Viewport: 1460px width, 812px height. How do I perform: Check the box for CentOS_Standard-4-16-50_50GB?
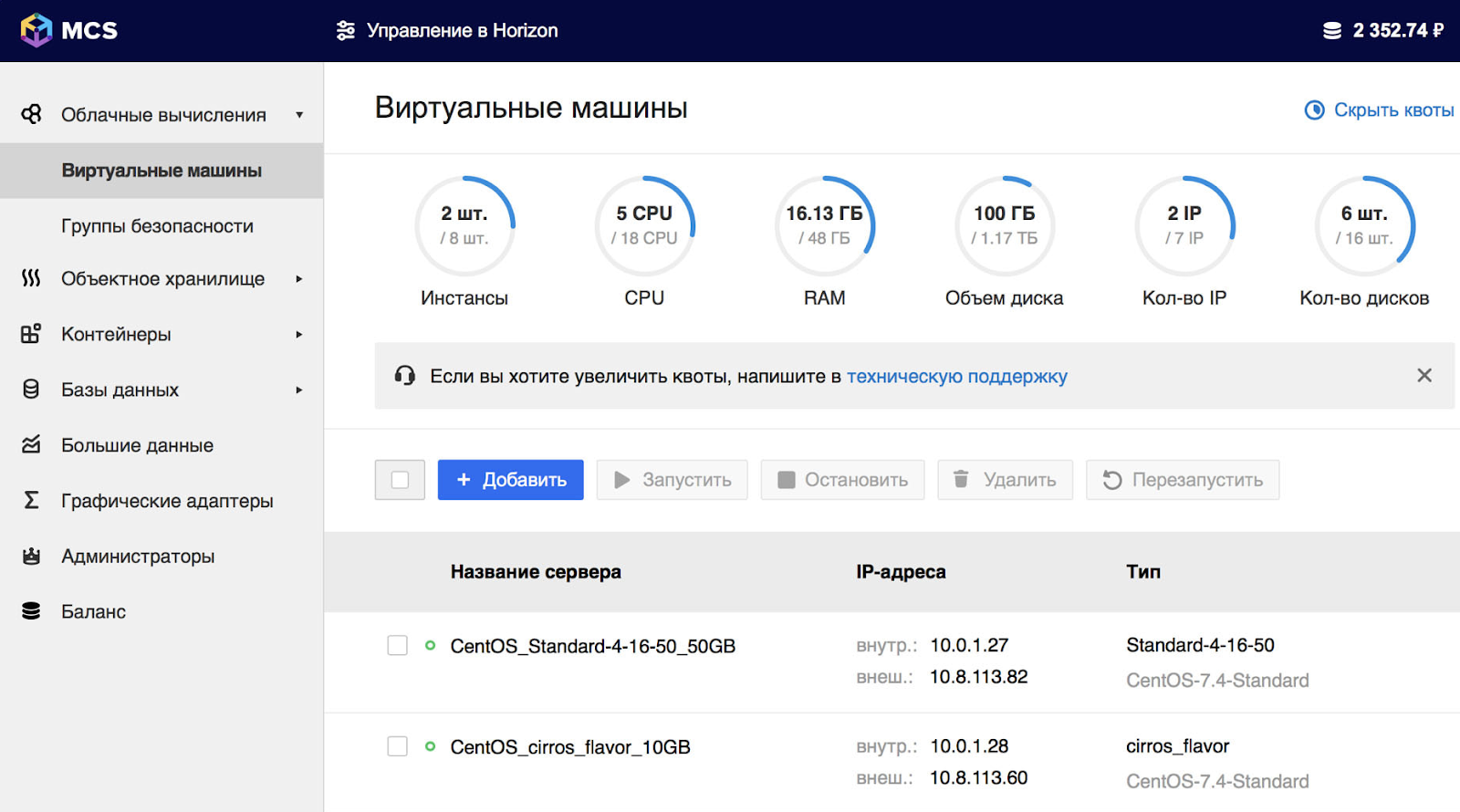[397, 646]
